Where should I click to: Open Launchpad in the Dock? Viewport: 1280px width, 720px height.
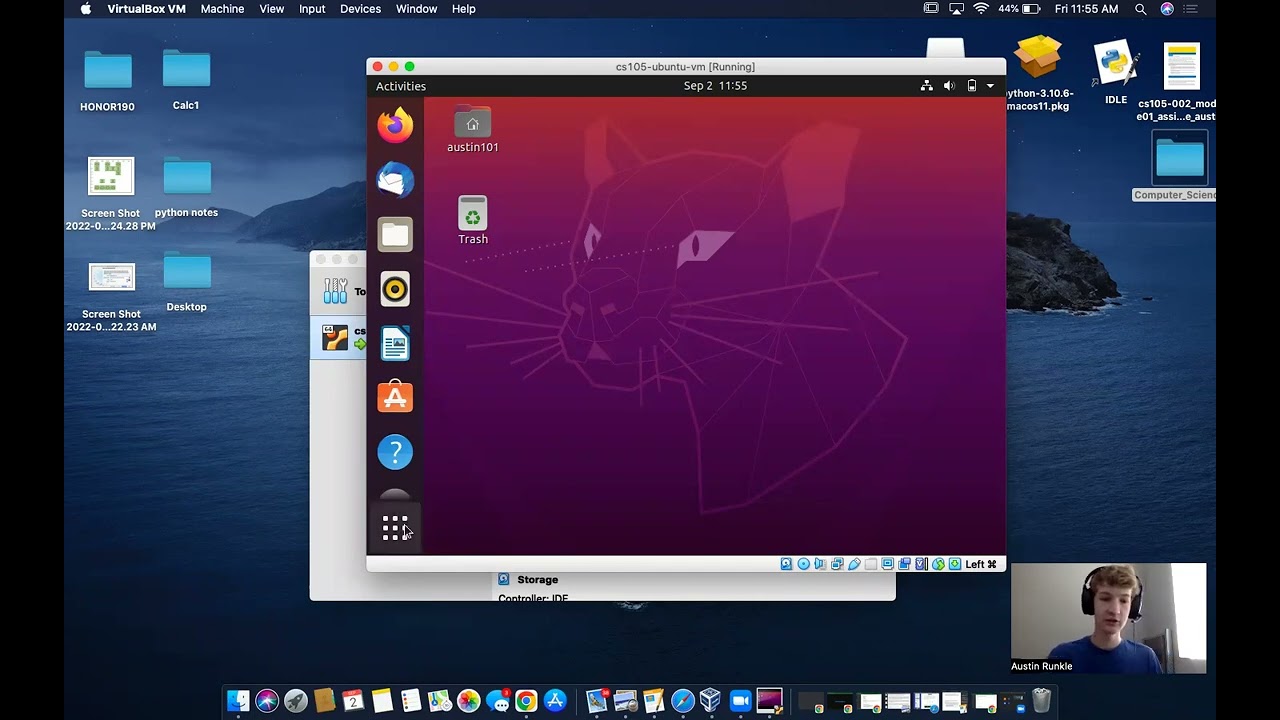(296, 701)
